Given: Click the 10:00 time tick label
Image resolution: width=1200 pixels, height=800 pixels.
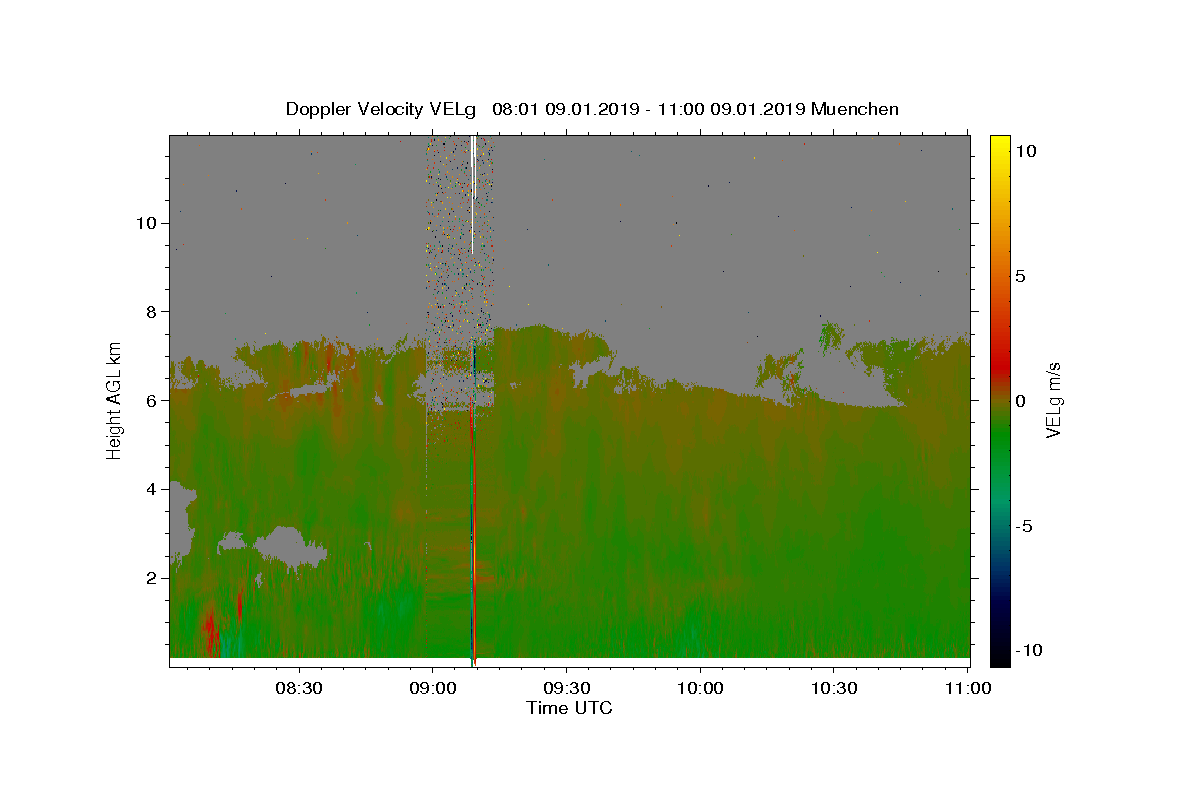Looking at the screenshot, I should [700, 688].
